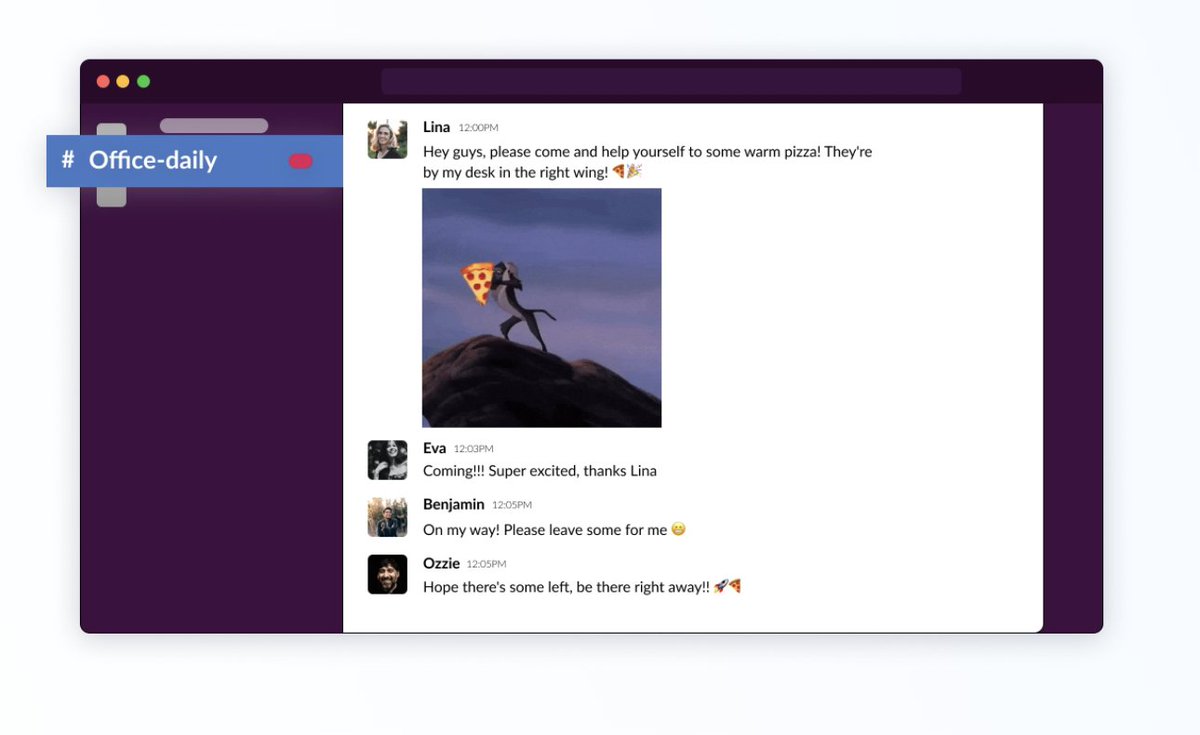Click the rocket emoji in Ozzie's message
This screenshot has width=1200, height=735.
tap(720, 587)
